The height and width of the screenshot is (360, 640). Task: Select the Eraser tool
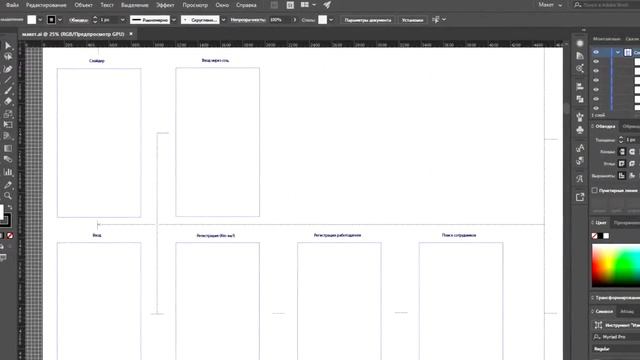pos(8,101)
